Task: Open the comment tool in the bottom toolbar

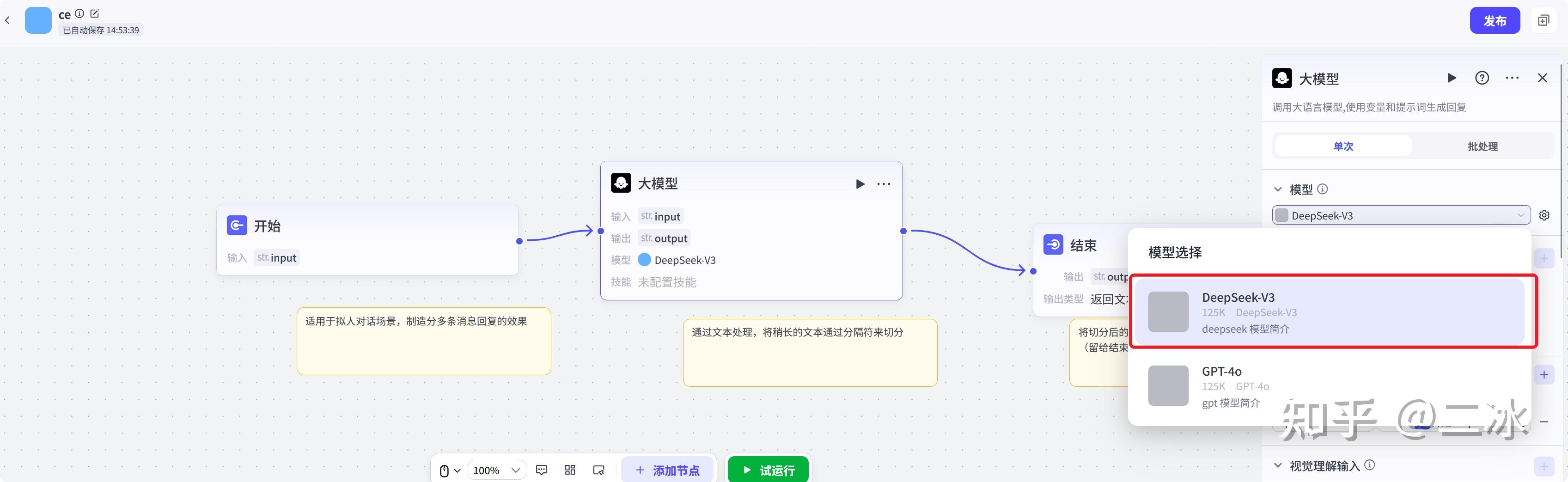Action: point(541,469)
